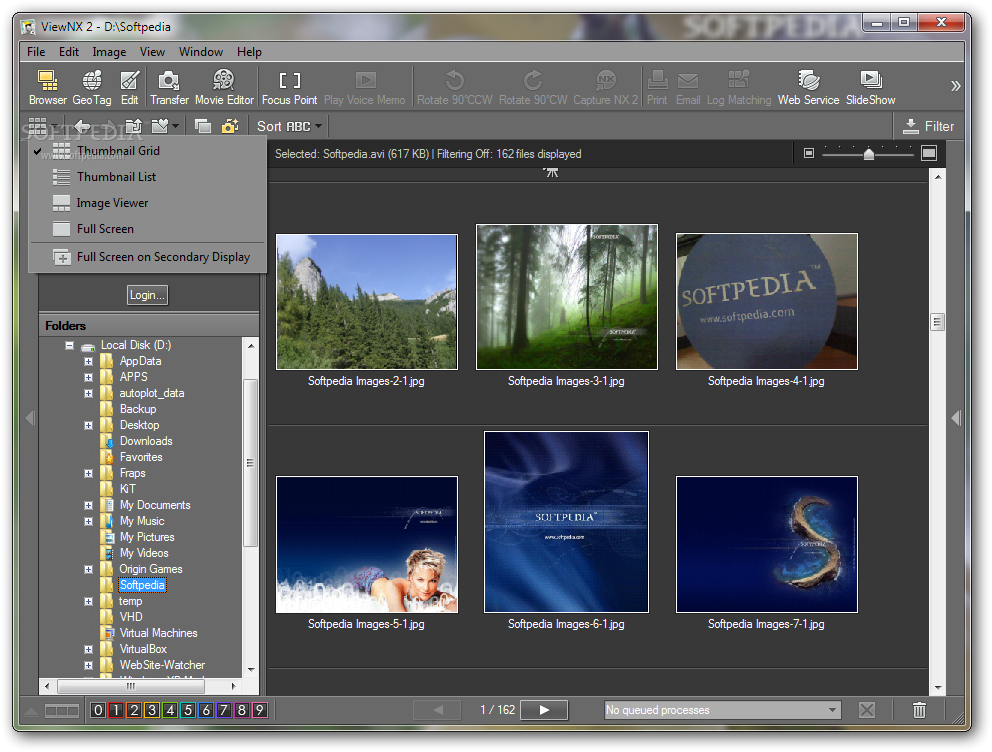Screen dimensions: 992x752
Task: Click the smallest thumbnail size icon
Action: [809, 153]
